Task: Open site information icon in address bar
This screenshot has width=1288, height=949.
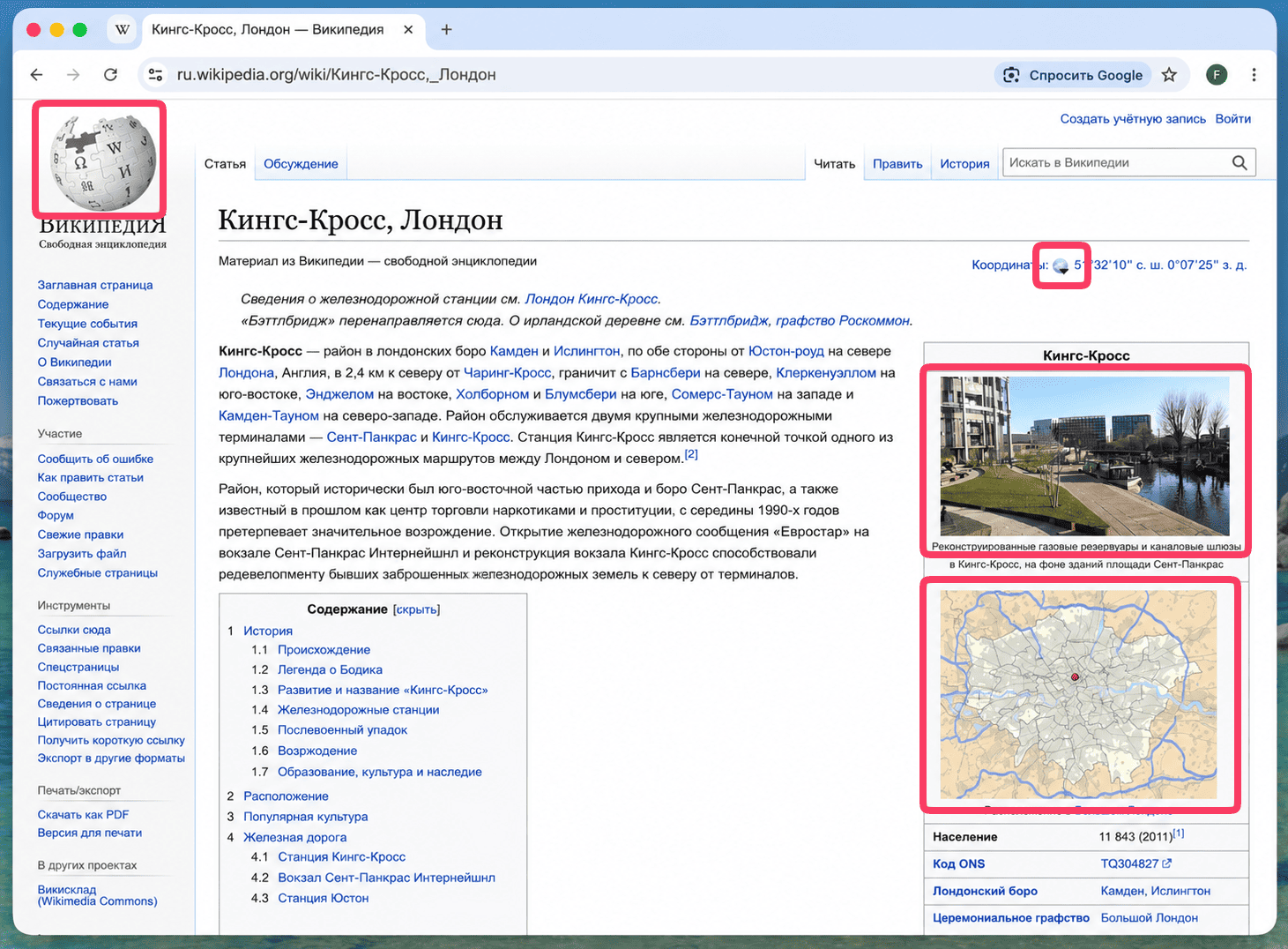Action: coord(156,75)
